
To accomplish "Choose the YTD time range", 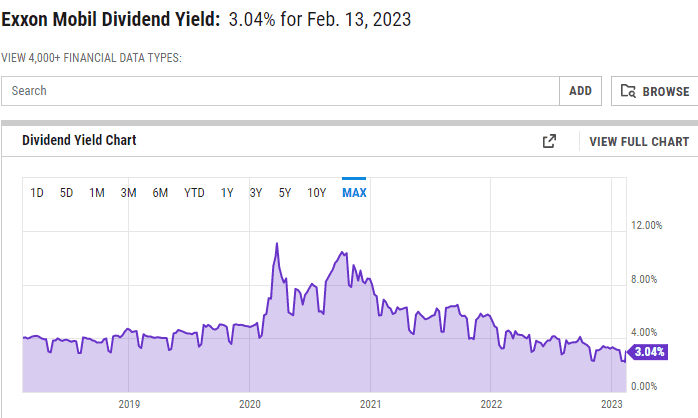I will [x=194, y=193].
